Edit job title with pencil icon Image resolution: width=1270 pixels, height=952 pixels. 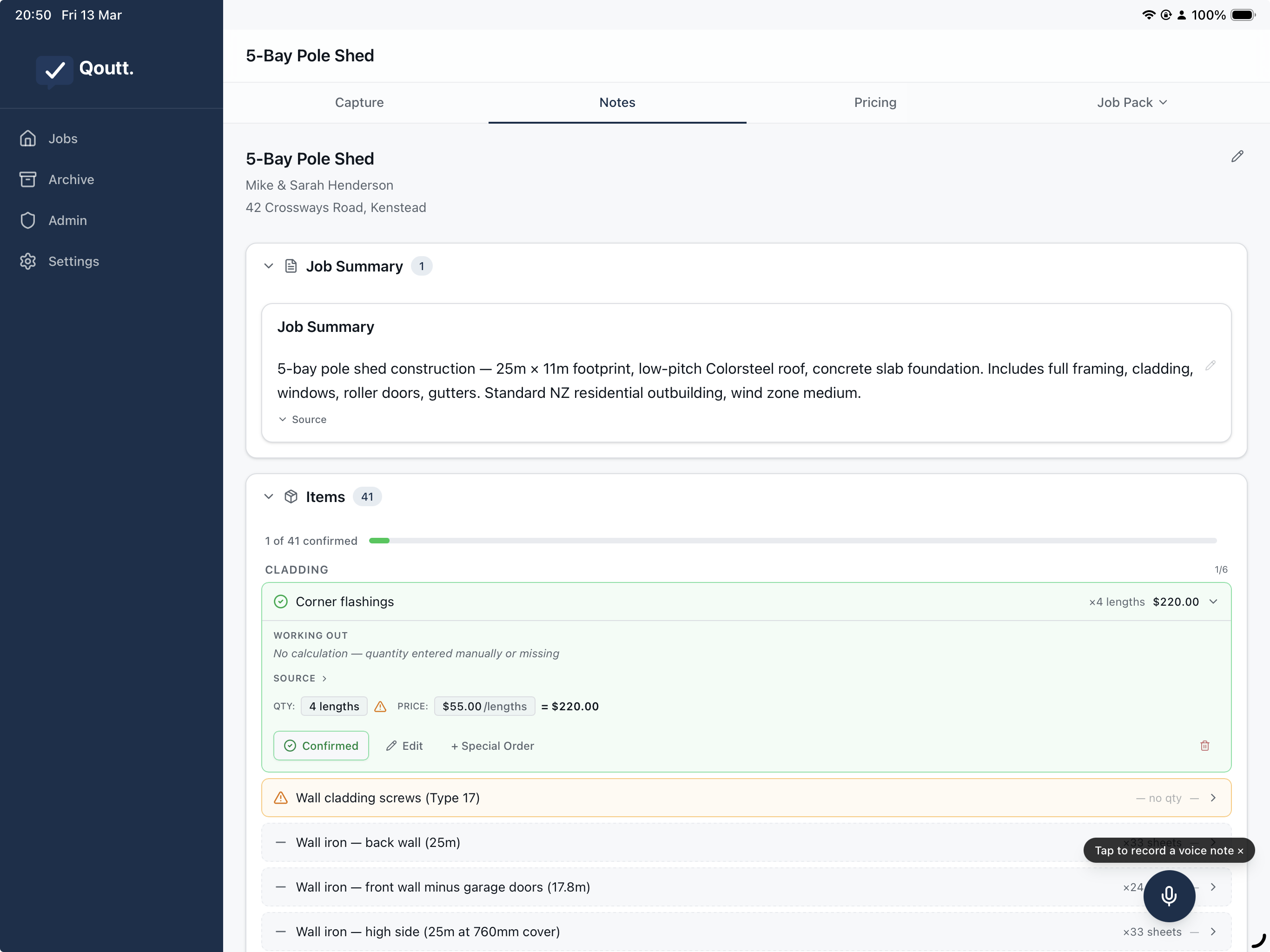[x=1237, y=157]
